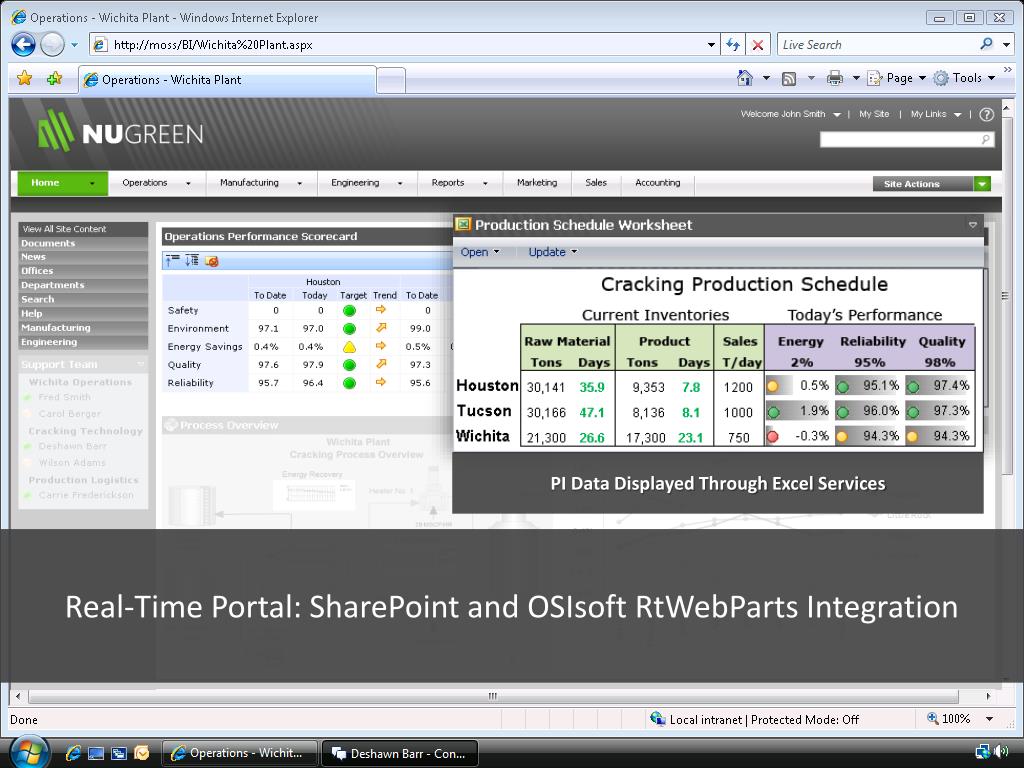Run Live Search via the magnifier icon
This screenshot has width=1024, height=768.
coord(986,44)
